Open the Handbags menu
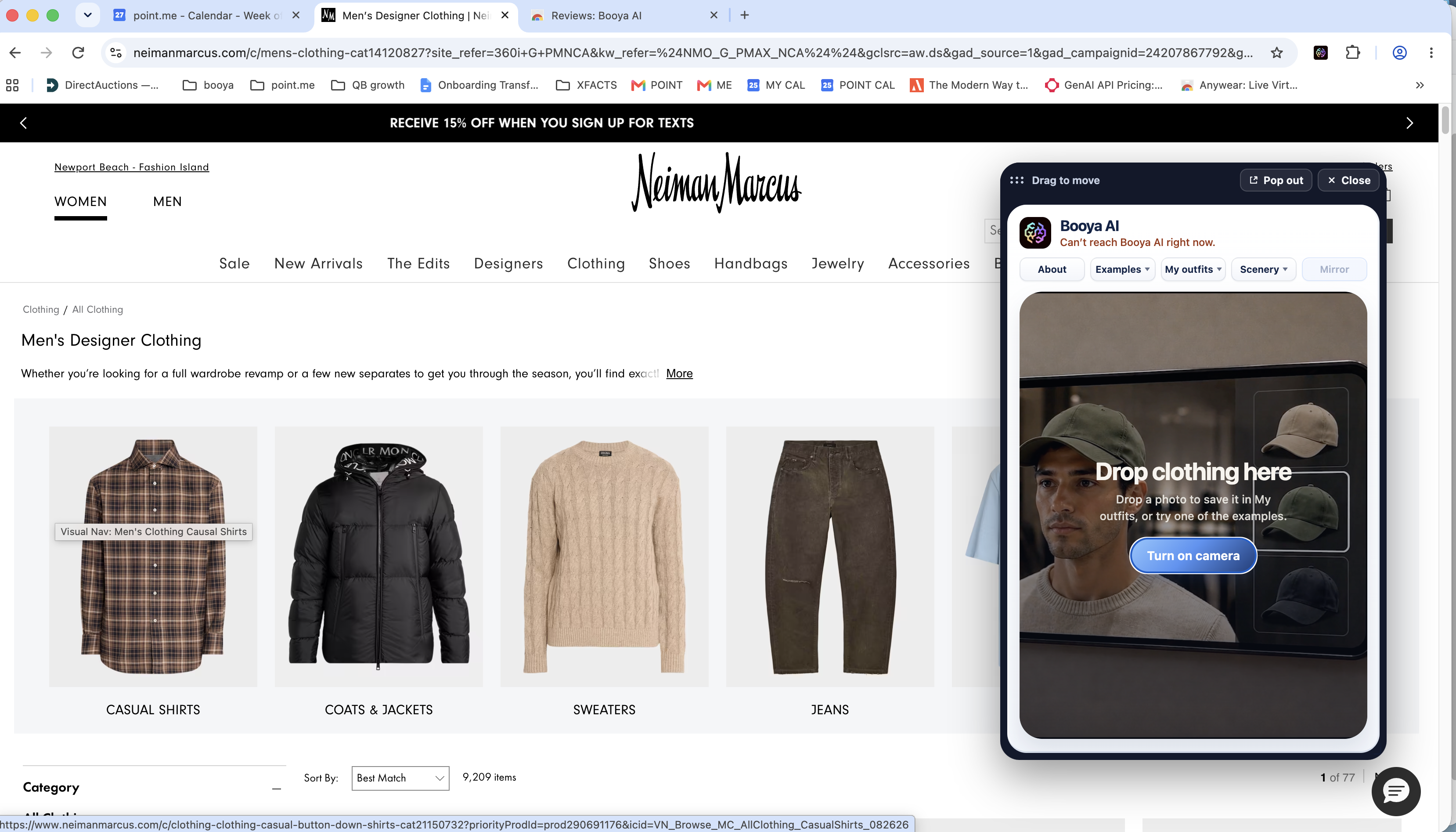Image resolution: width=1456 pixels, height=832 pixels. [751, 264]
